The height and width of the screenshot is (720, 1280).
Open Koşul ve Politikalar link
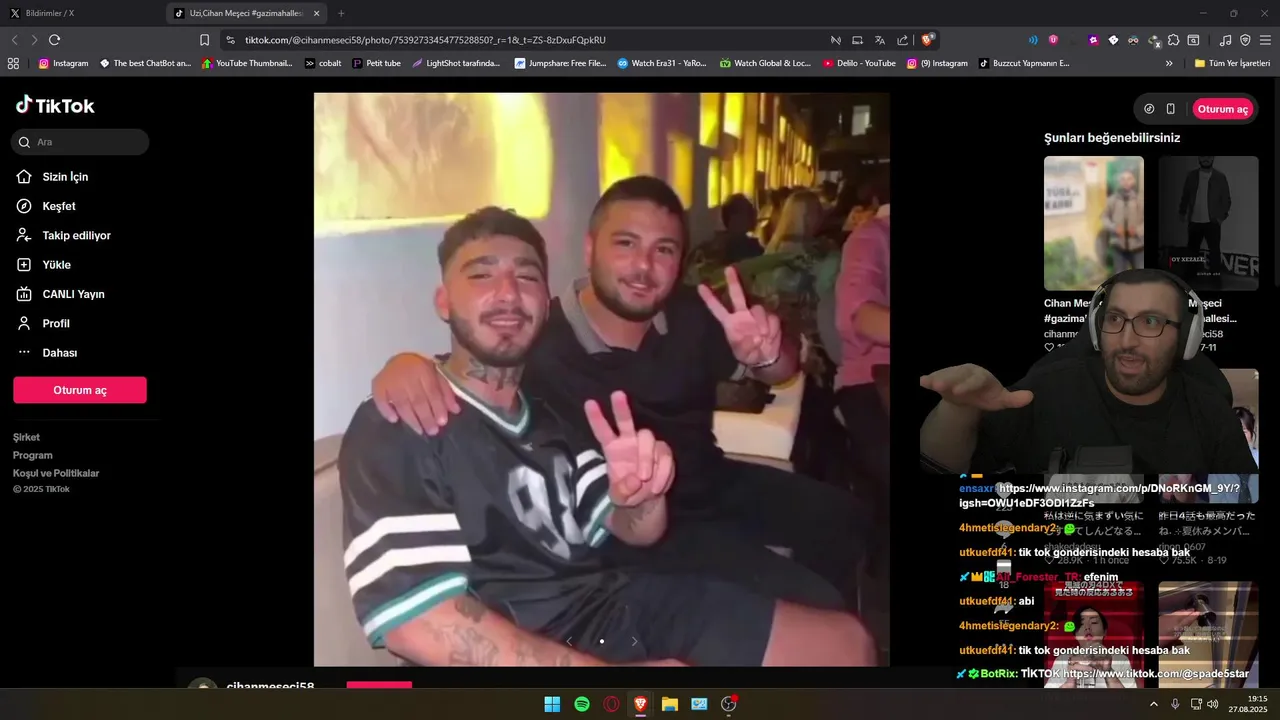[56, 473]
